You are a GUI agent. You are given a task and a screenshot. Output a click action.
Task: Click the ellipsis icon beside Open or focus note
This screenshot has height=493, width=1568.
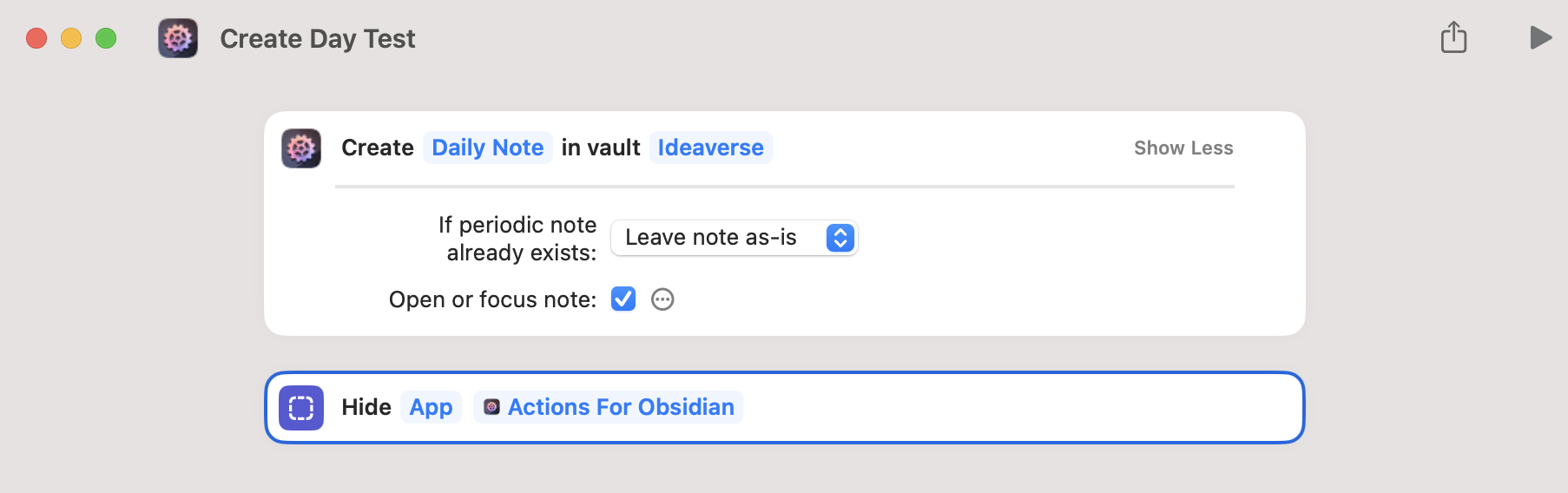coord(662,299)
